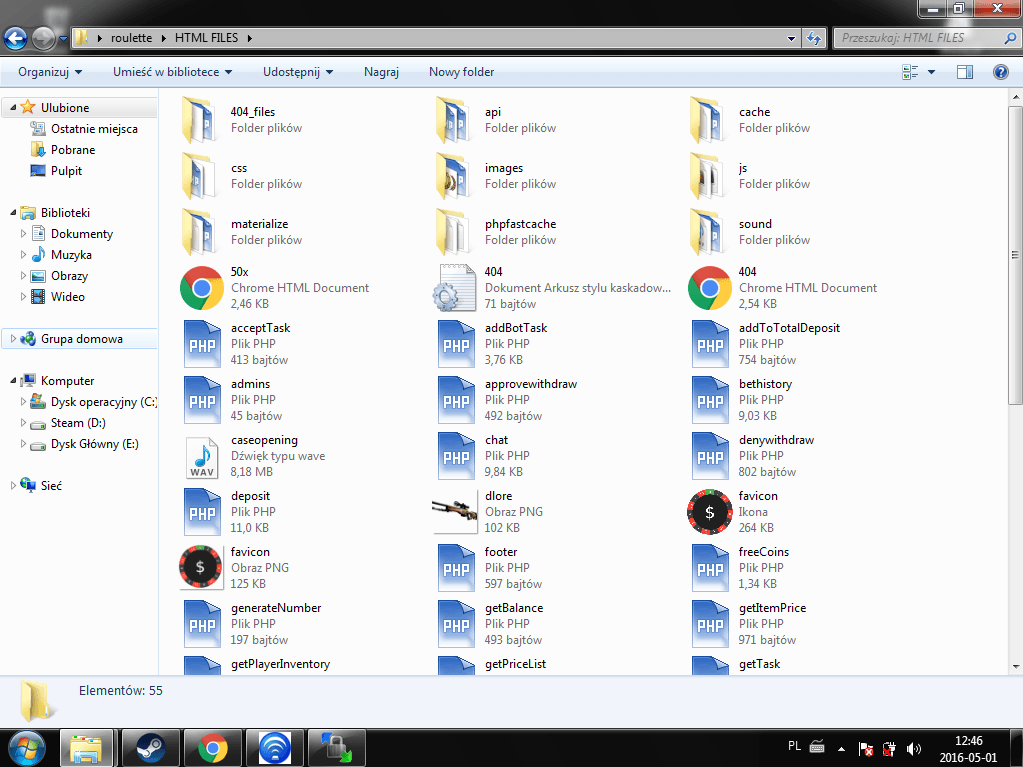Click the Nowy folder button
The height and width of the screenshot is (767, 1023).
point(461,72)
